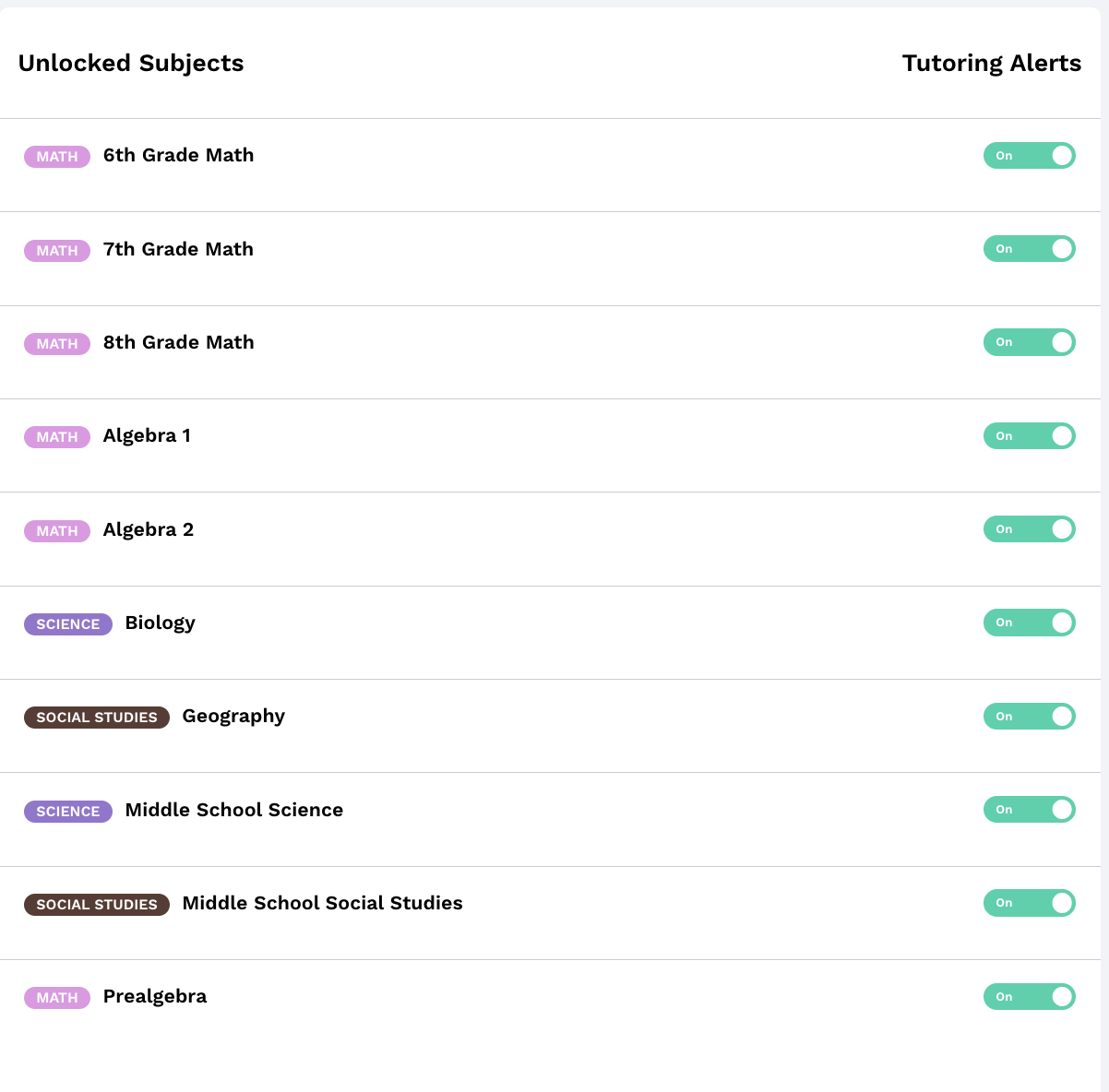Turn off 6th Grade Math tutoring alerts
Viewport: 1109px width, 1092px height.
point(1029,156)
